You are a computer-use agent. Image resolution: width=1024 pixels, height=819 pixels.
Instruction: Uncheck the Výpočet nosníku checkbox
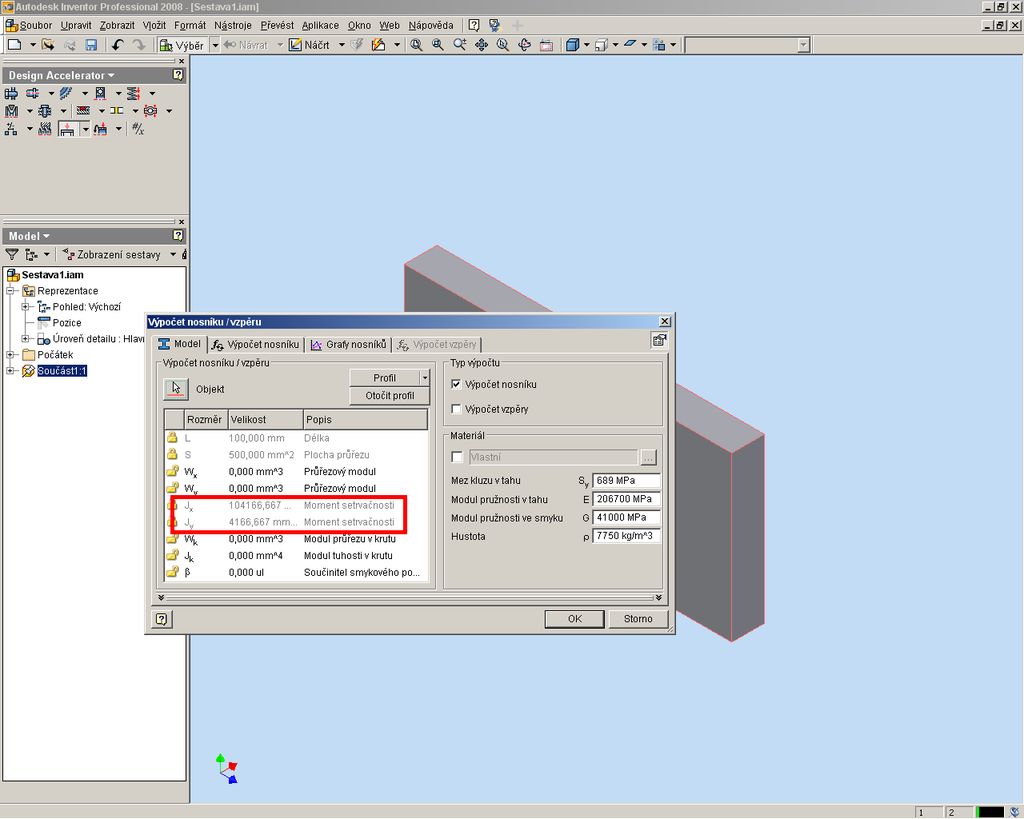click(457, 384)
